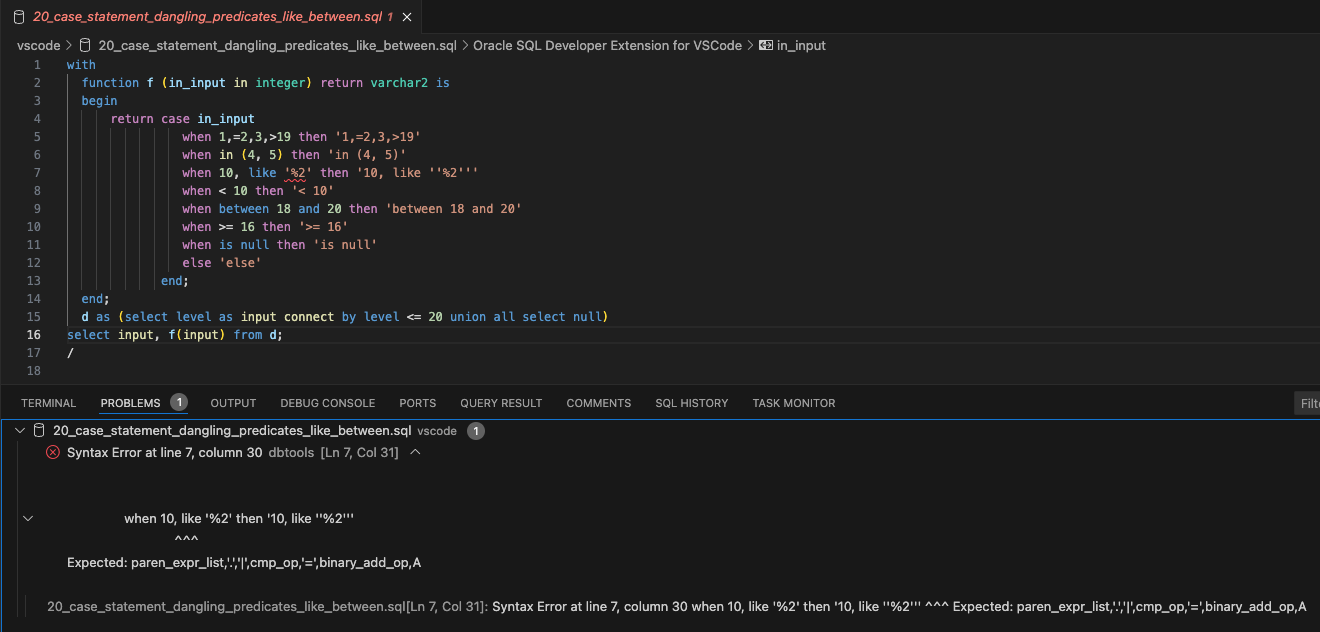Click the badge next to vscode in Problems panel
The height and width of the screenshot is (632, 1320).
[476, 430]
